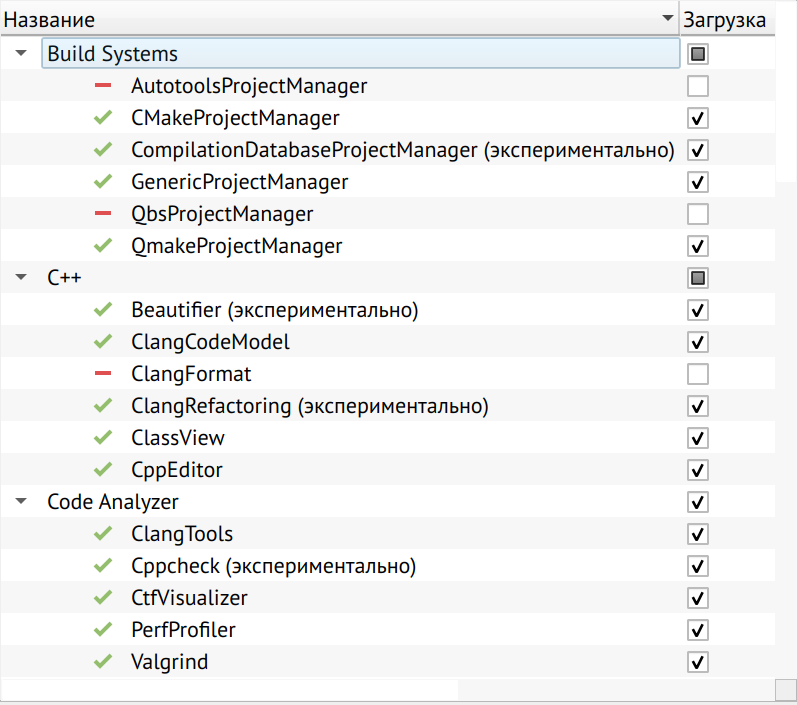Viewport: 797px width, 705px height.
Task: Select the GenericProjectManager plugin name
Action: coord(240,182)
